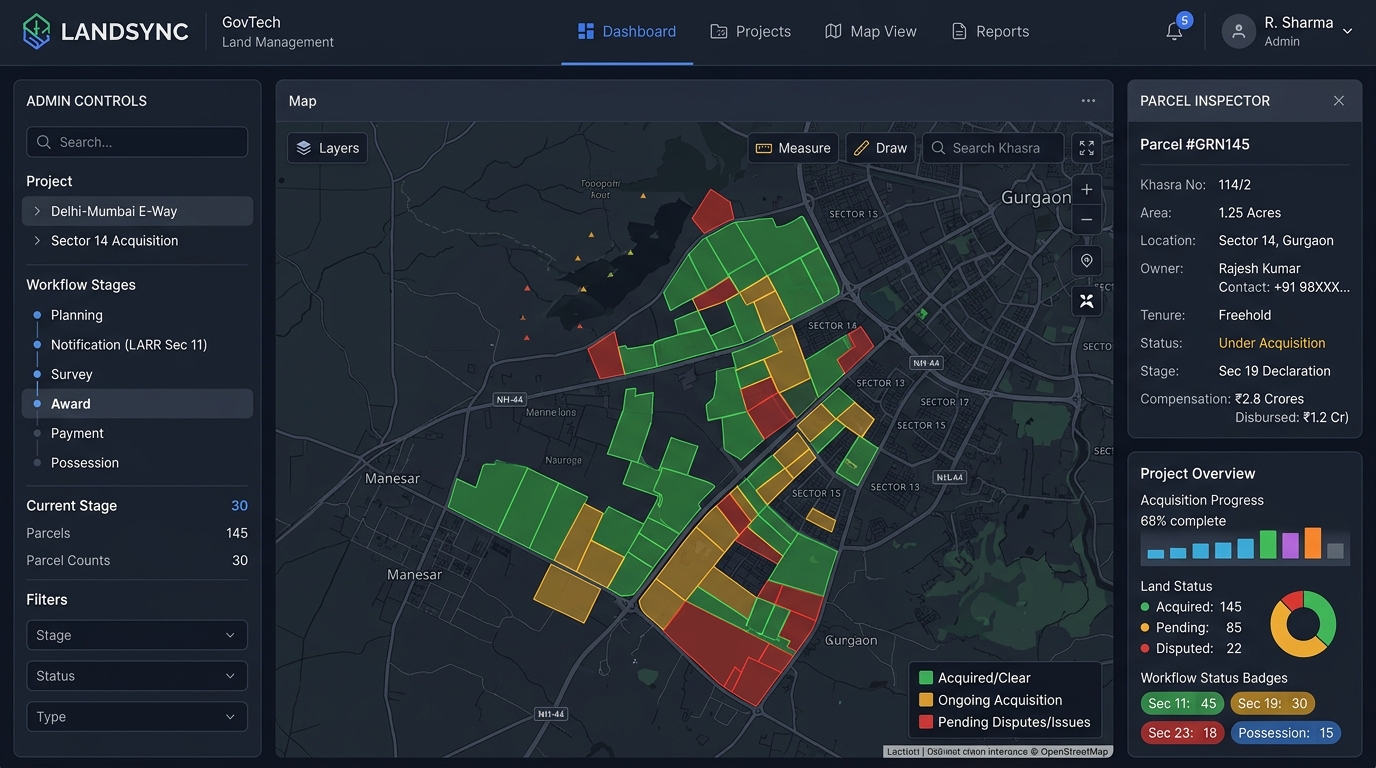Click the Admin Controls search field

click(137, 142)
